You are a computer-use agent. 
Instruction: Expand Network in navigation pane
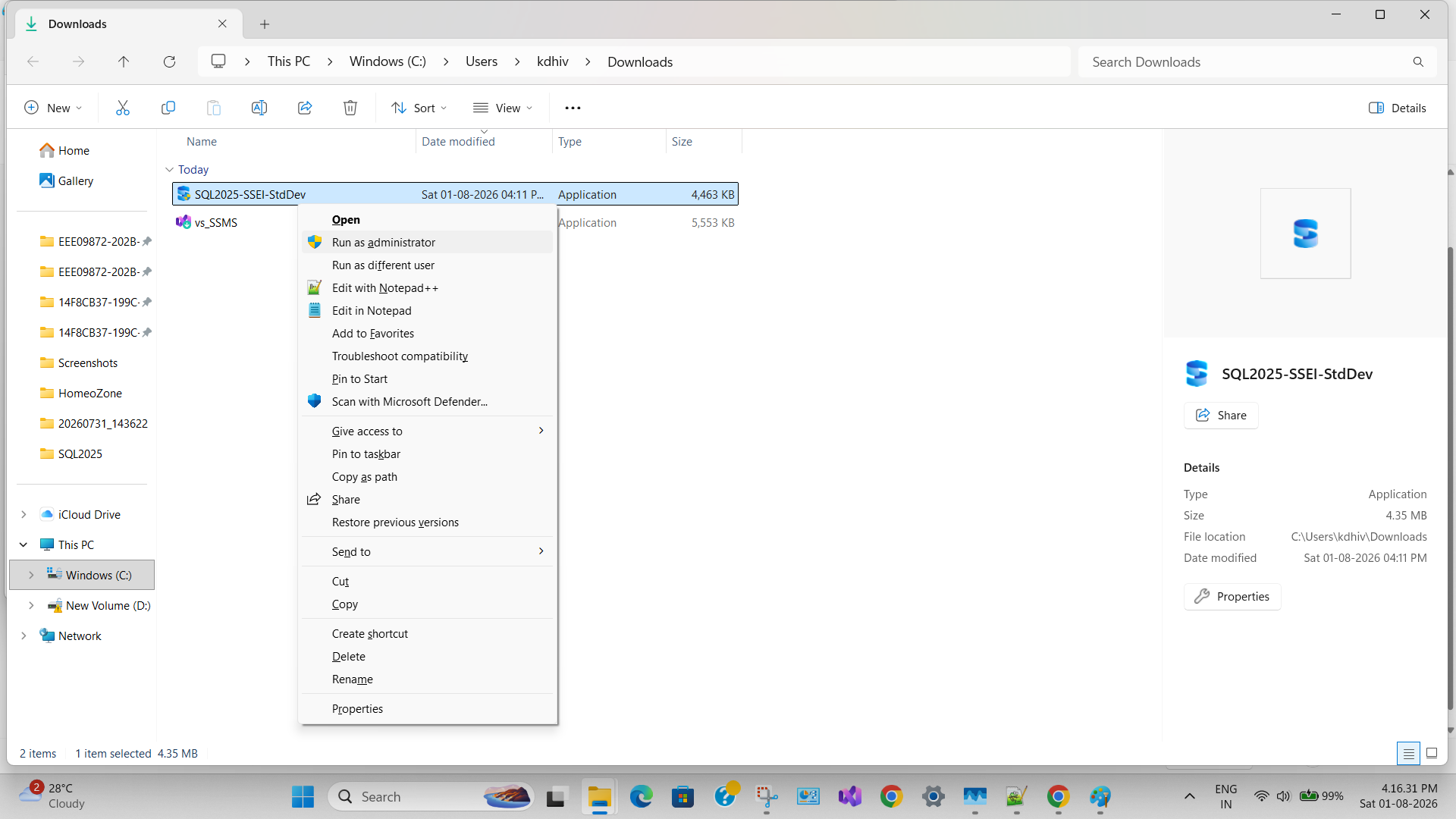pyautogui.click(x=24, y=635)
